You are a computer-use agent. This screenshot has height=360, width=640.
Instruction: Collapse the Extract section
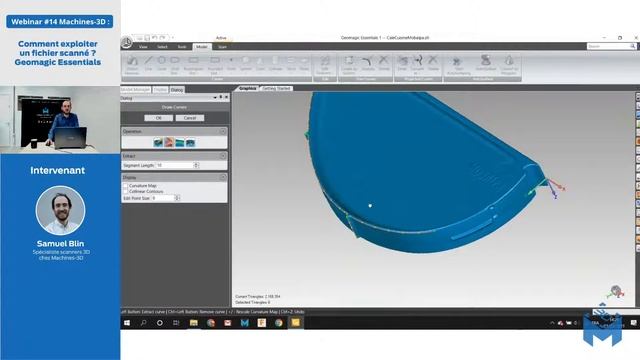[223, 156]
